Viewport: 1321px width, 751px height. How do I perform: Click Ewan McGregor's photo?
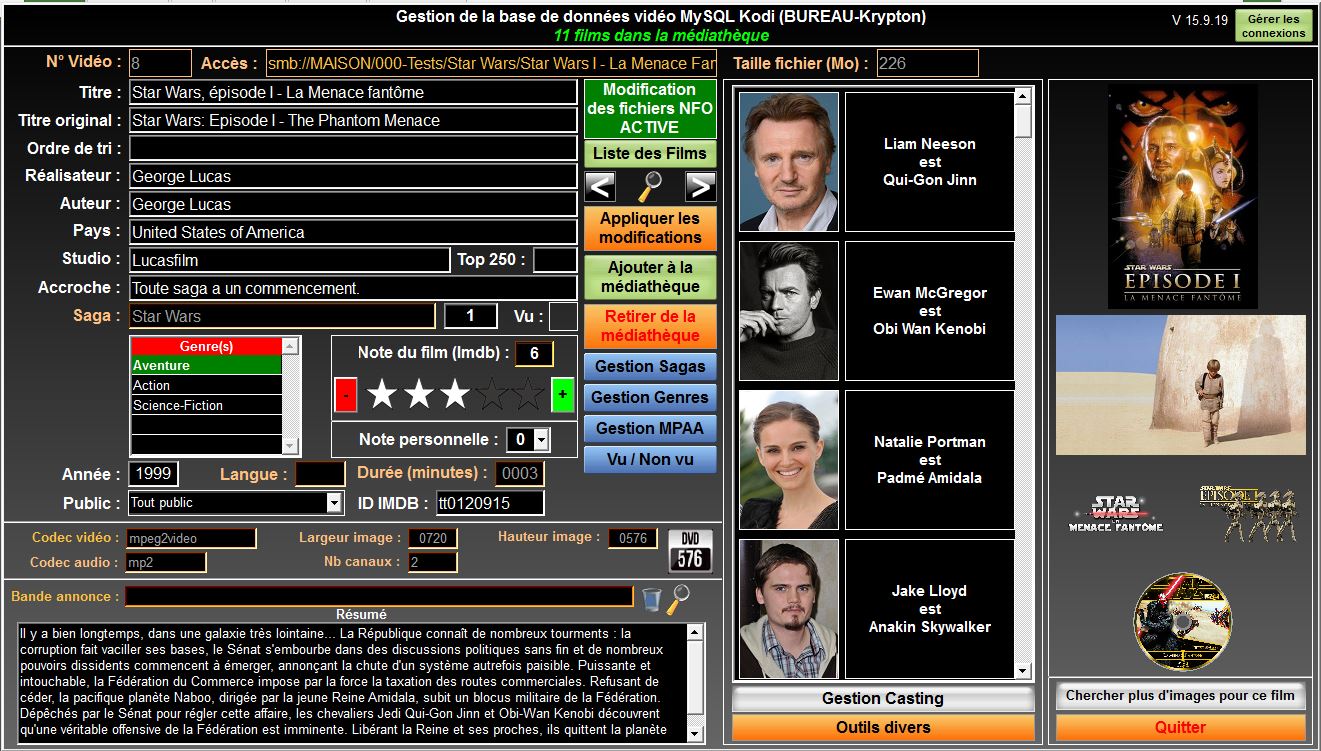[x=789, y=311]
